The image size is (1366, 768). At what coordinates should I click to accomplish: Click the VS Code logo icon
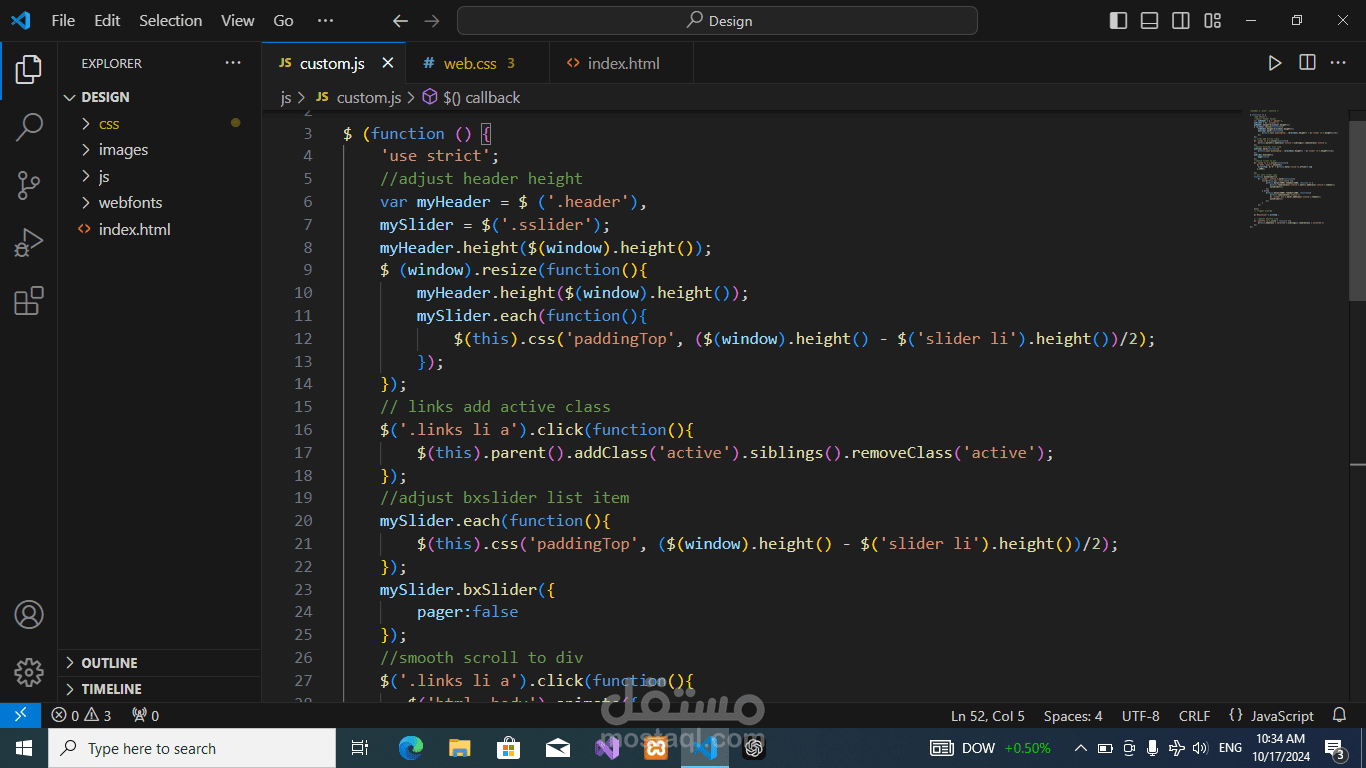point(20,20)
